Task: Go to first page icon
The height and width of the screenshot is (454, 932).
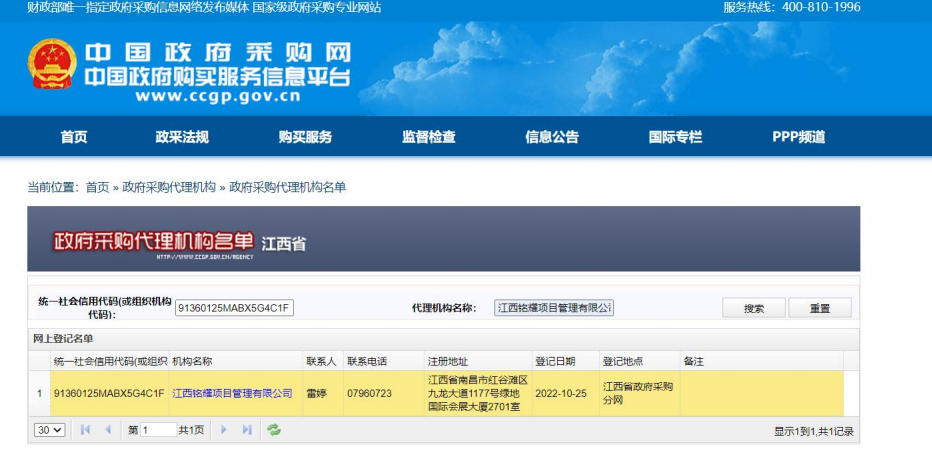Action: coord(85,430)
